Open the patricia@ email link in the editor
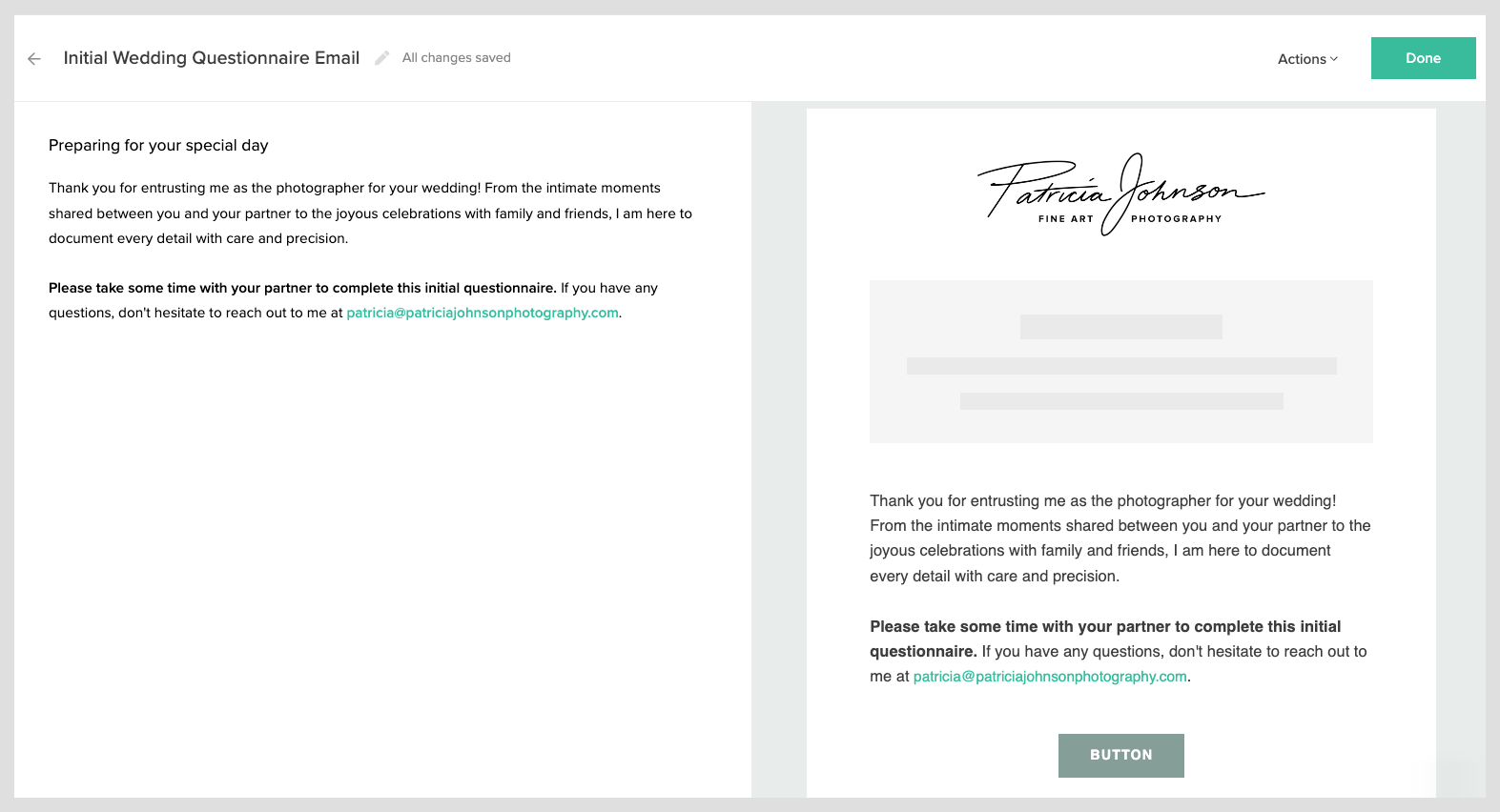This screenshot has width=1500, height=812. point(482,313)
